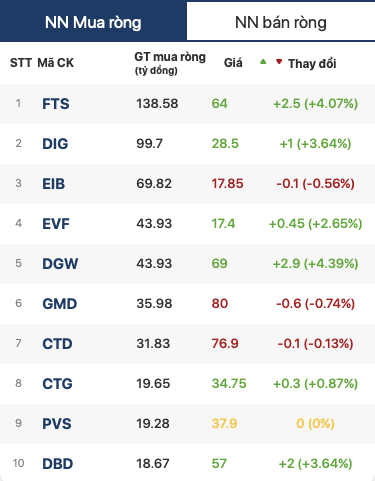Click the PVS price 37.9

pyautogui.click(x=224, y=424)
